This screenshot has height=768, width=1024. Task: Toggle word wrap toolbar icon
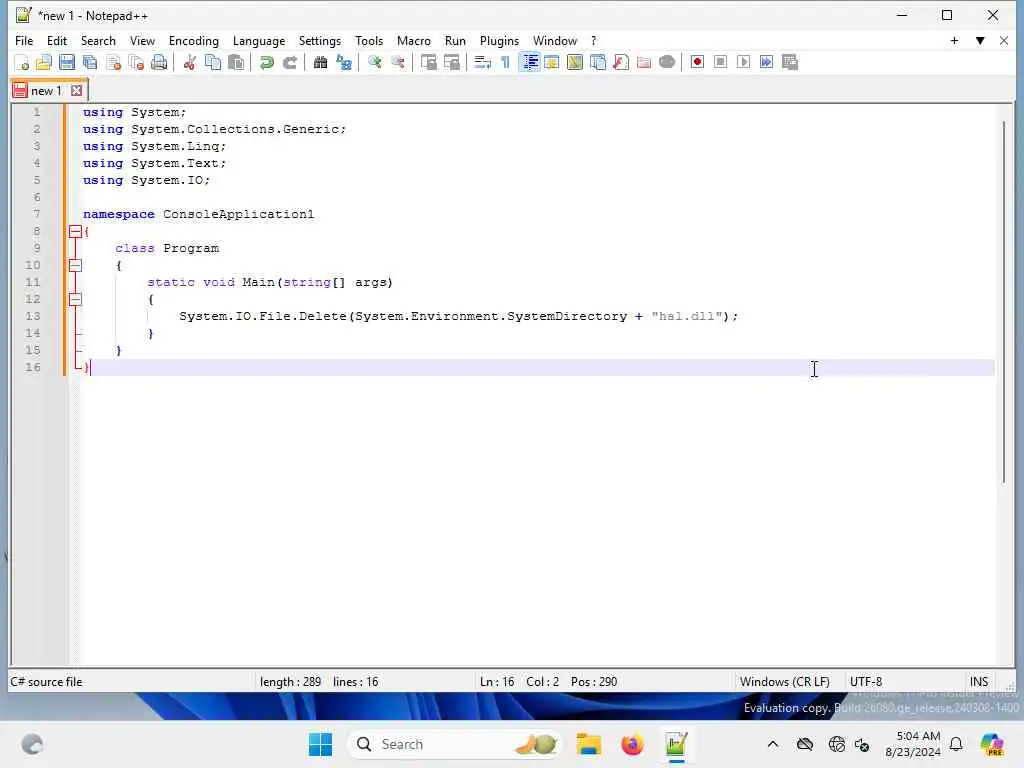(x=482, y=63)
